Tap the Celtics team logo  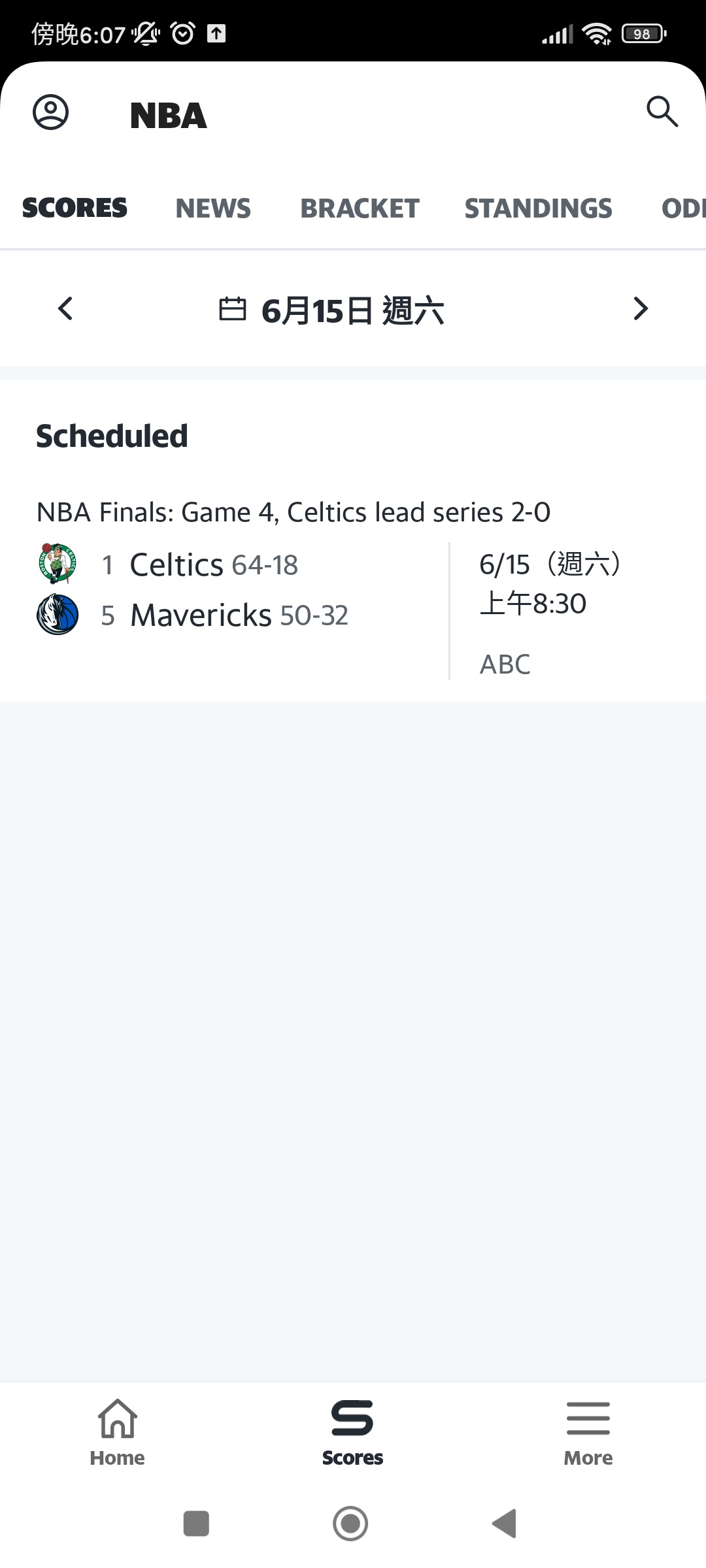coord(58,563)
